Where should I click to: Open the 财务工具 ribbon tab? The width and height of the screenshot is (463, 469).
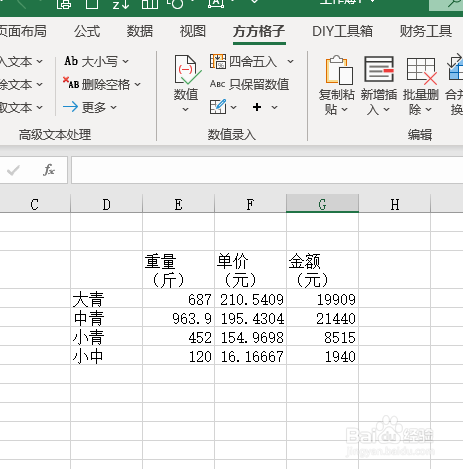(426, 31)
